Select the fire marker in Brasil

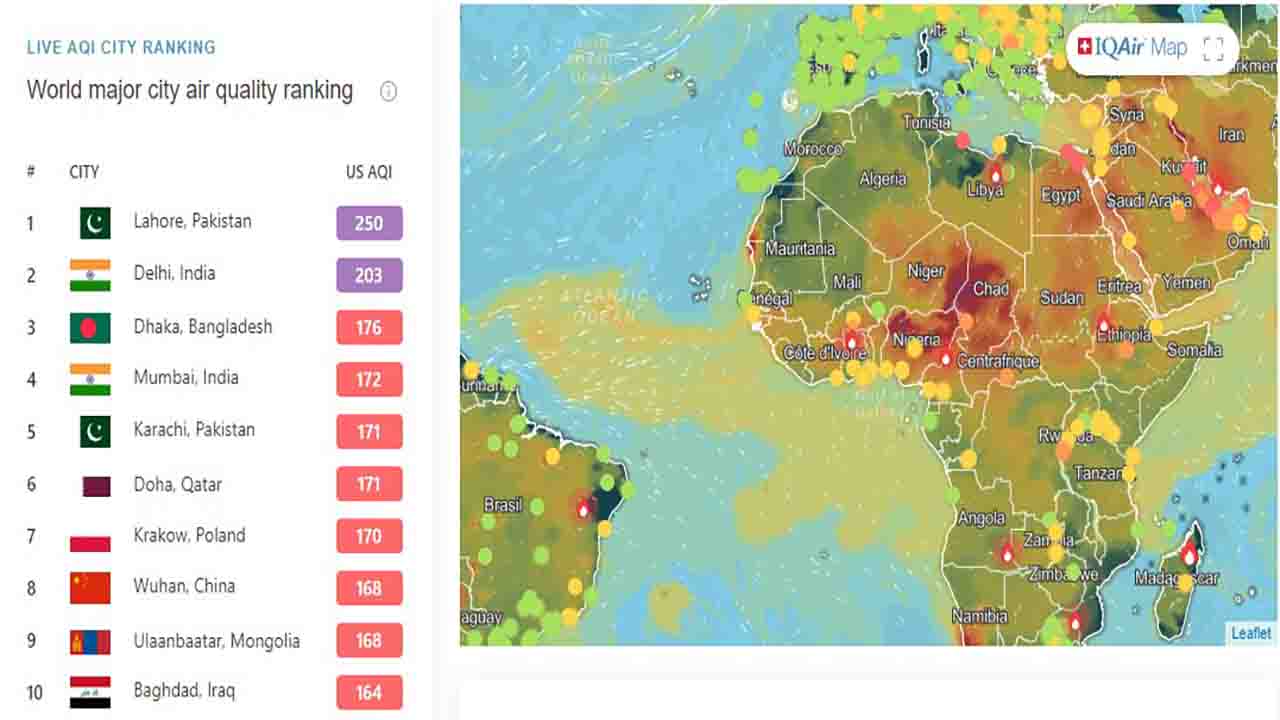click(x=584, y=508)
